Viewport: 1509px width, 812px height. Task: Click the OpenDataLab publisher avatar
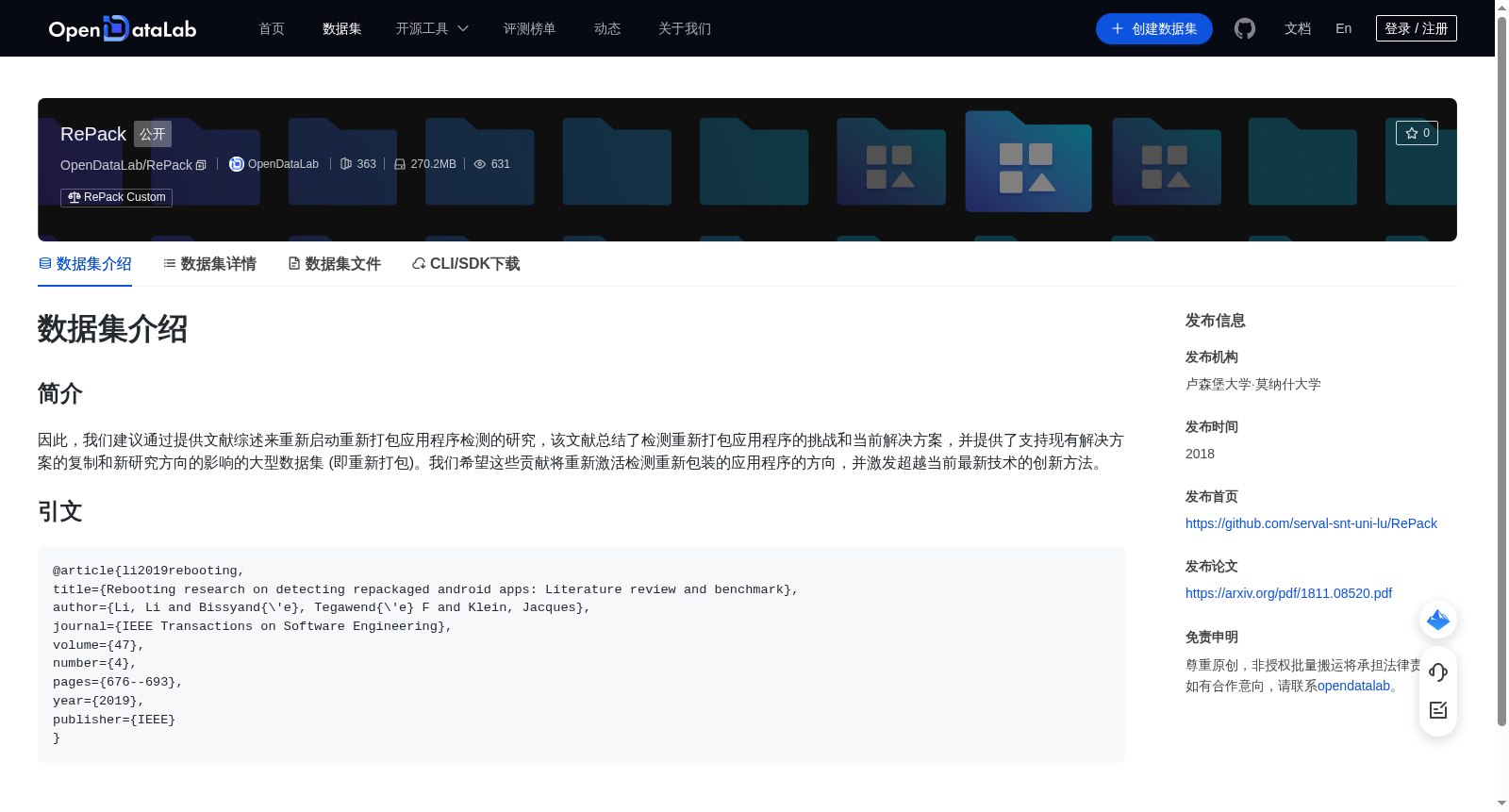tap(237, 164)
